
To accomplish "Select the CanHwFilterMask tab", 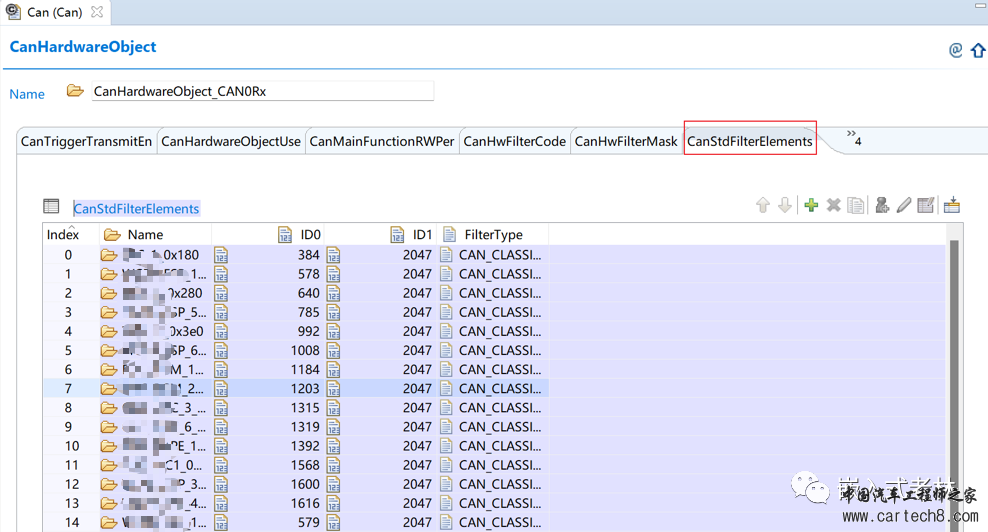I will click(x=626, y=141).
